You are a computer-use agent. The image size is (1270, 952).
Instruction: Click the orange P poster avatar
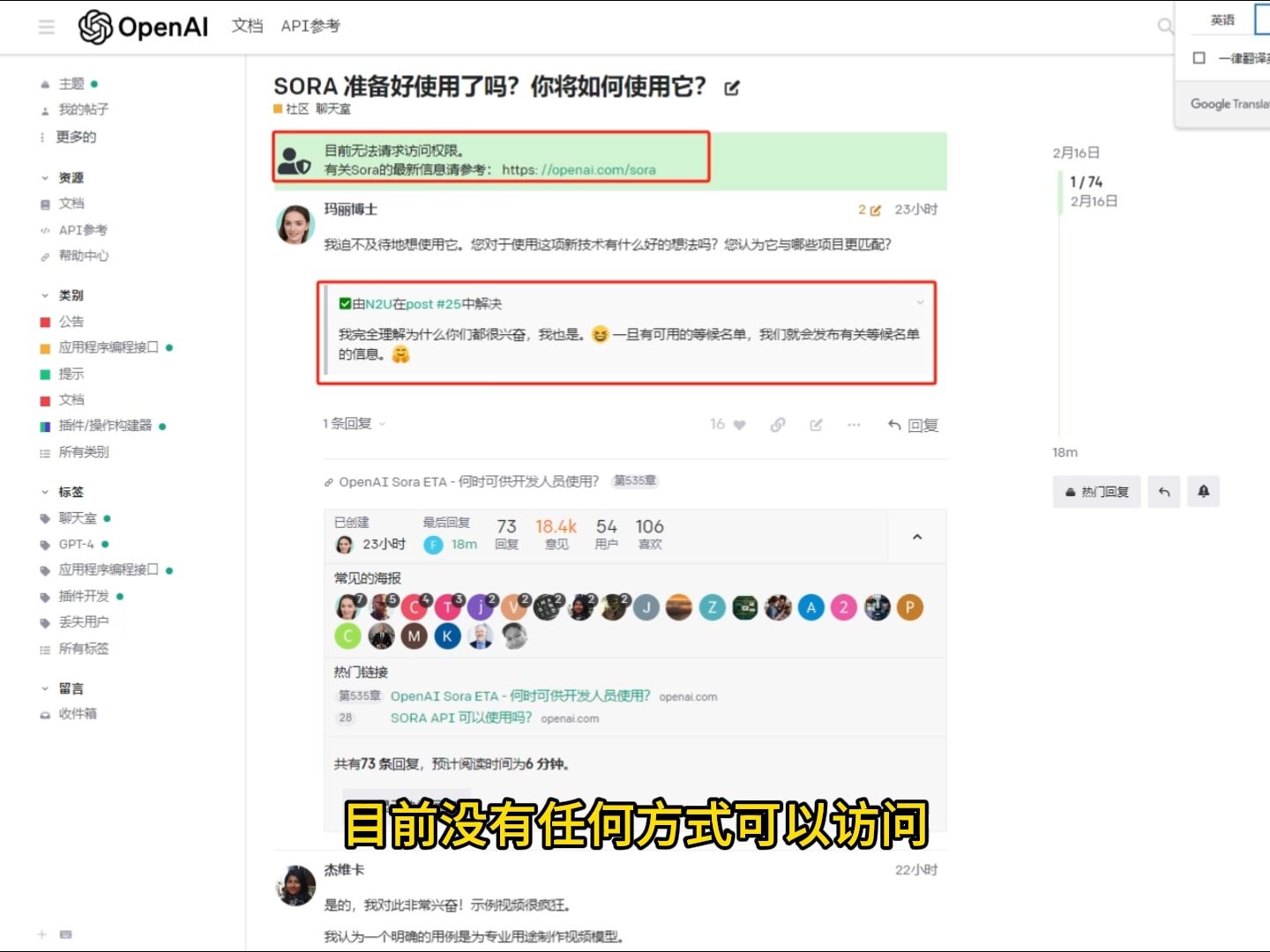[909, 607]
